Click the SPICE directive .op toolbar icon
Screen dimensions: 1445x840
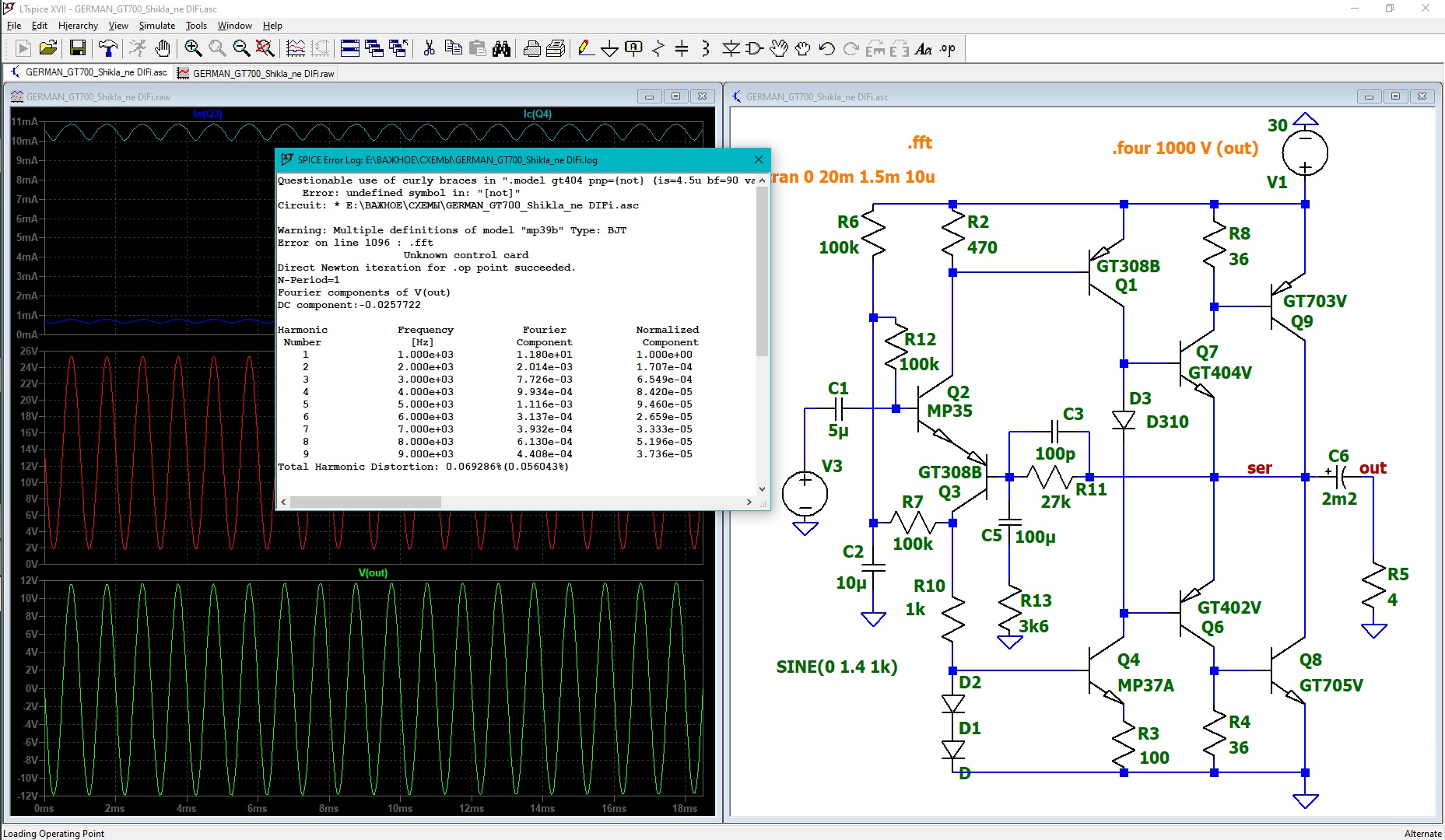pos(948,48)
